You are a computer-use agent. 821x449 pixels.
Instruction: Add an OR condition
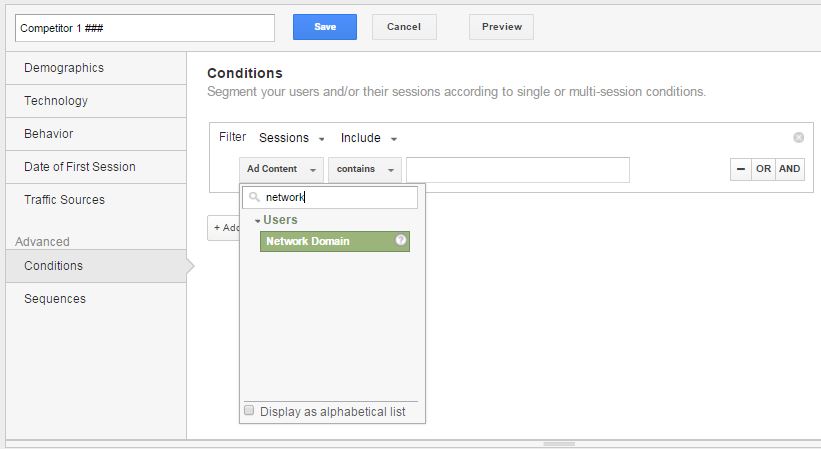click(763, 169)
